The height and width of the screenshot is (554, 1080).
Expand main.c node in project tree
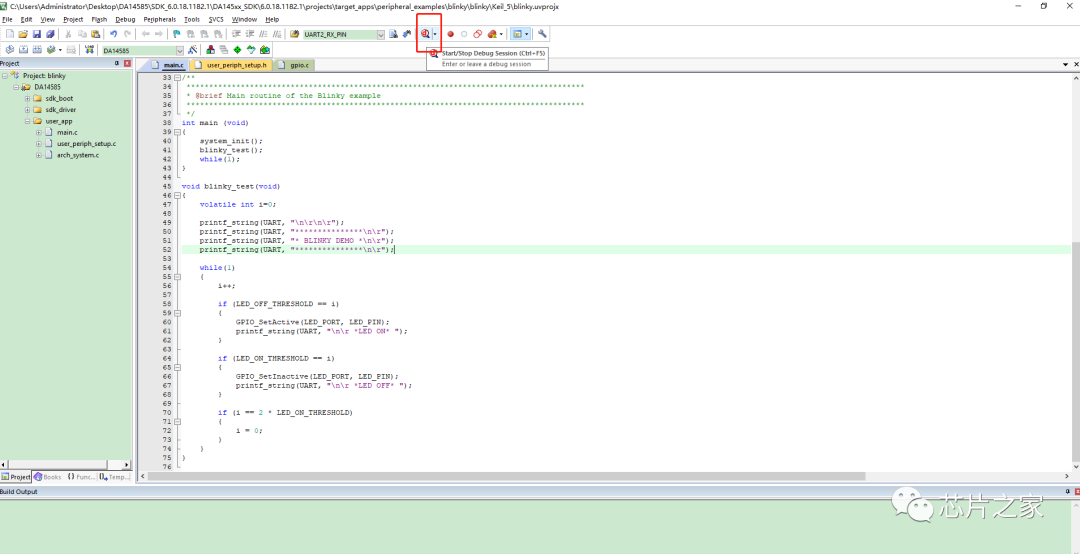coord(39,132)
